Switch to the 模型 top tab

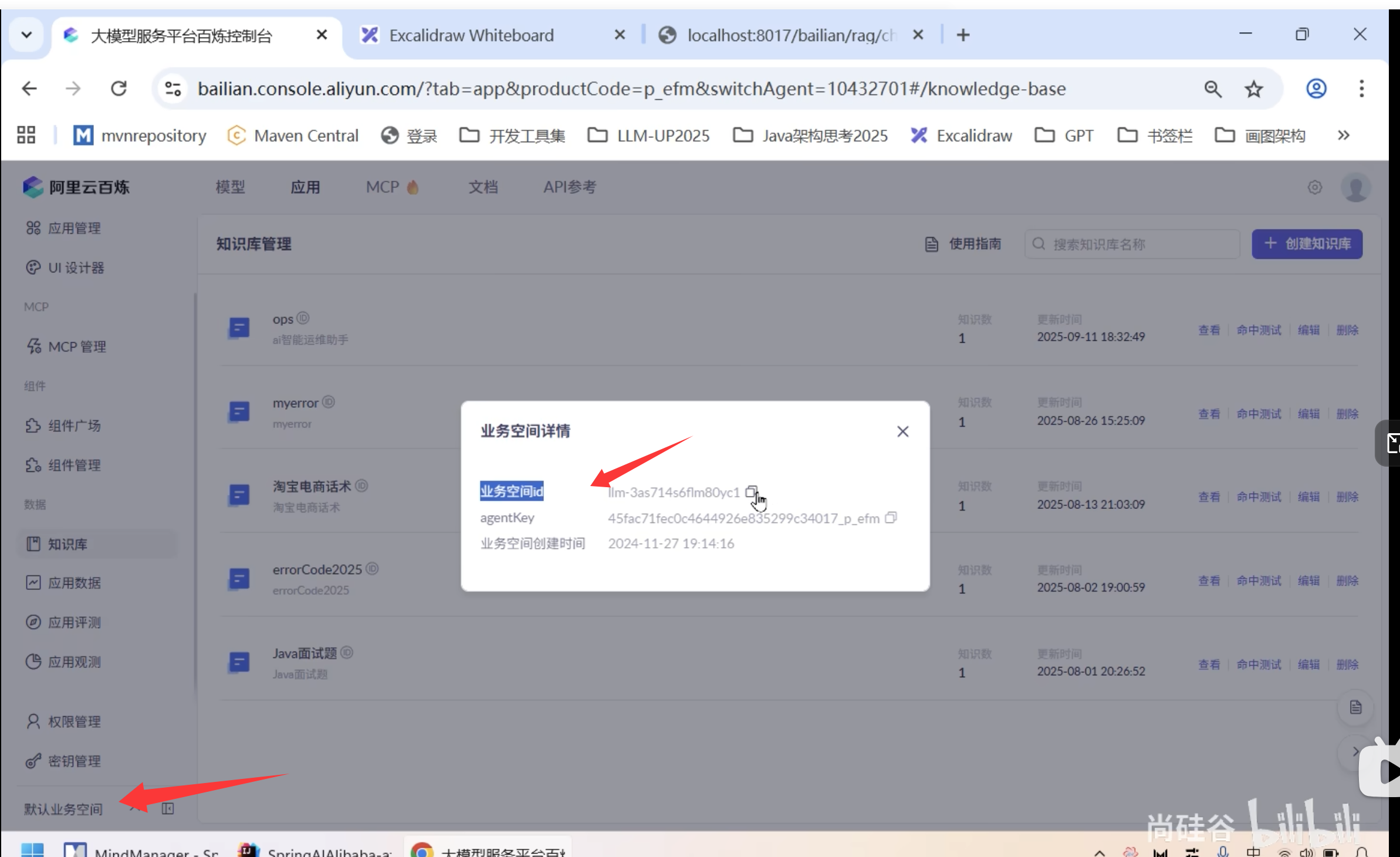pyautogui.click(x=230, y=187)
